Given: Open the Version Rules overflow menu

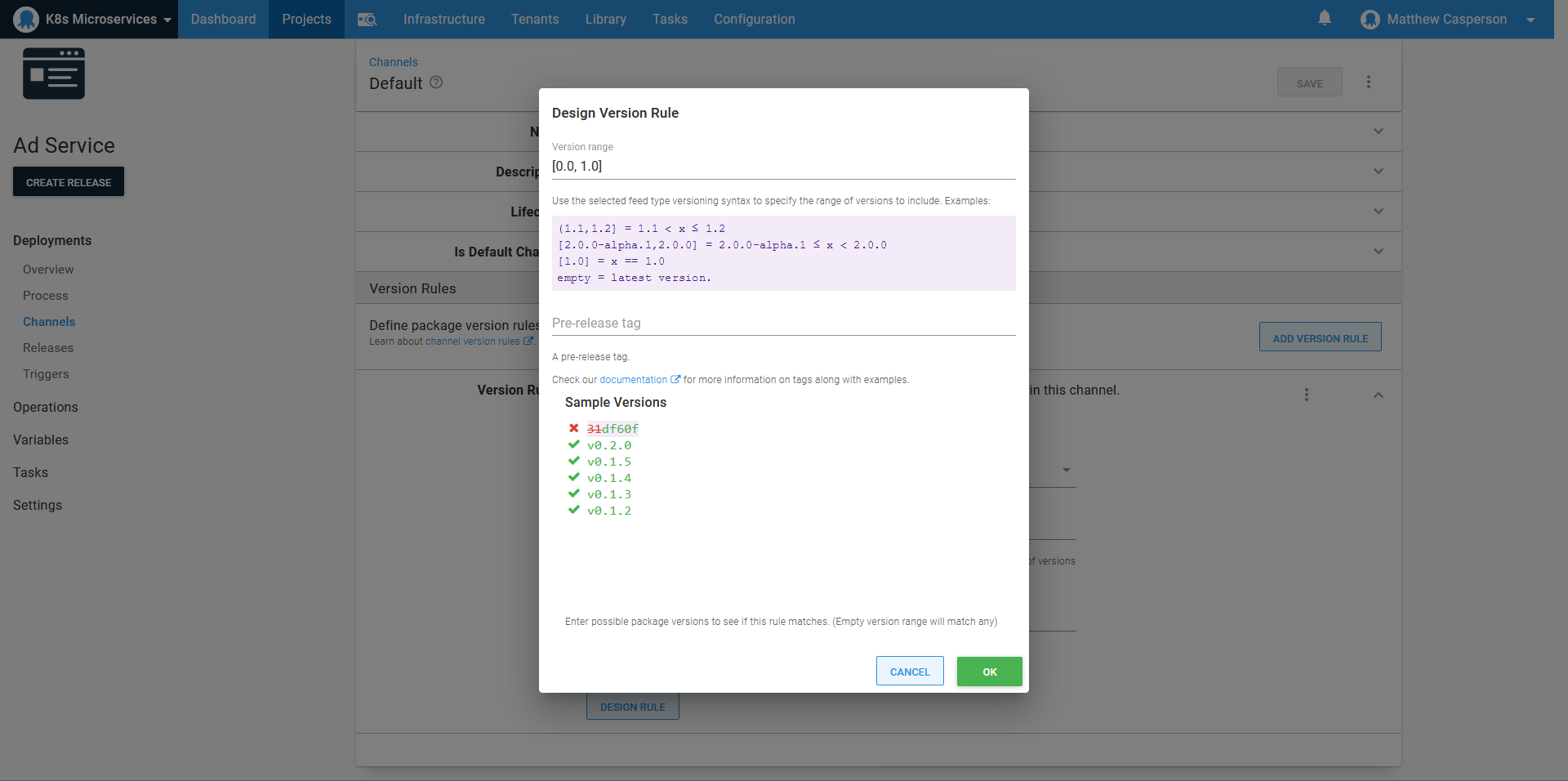Looking at the screenshot, I should [1307, 395].
